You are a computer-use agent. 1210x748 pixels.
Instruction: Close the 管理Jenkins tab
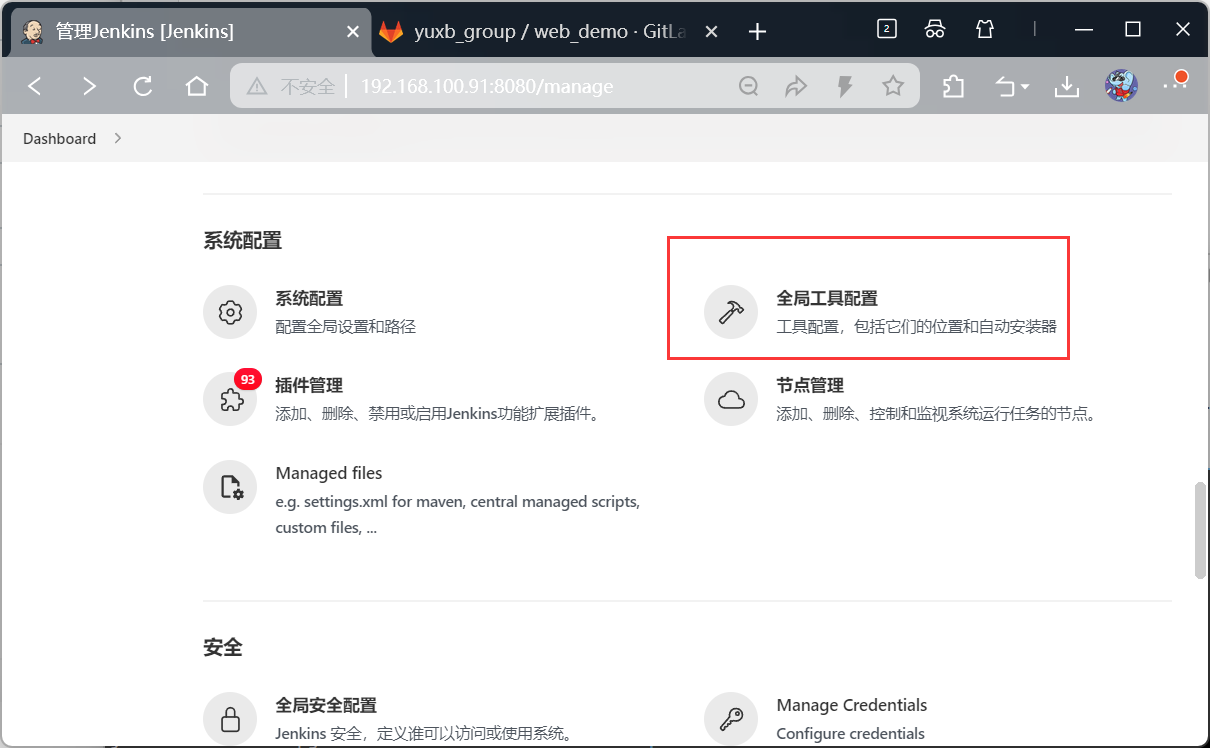click(352, 32)
